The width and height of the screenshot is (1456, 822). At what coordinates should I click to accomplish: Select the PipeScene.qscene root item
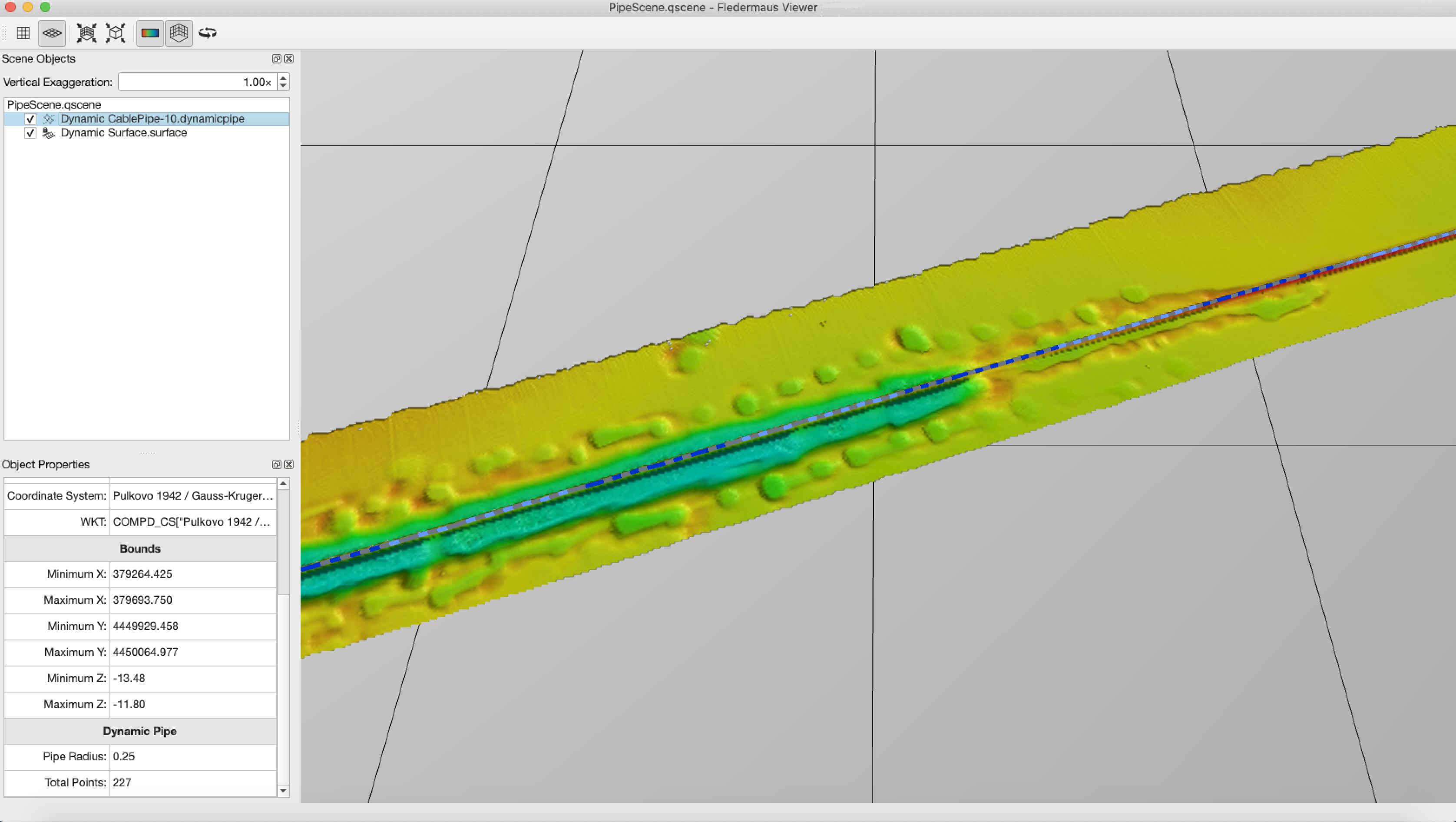54,105
